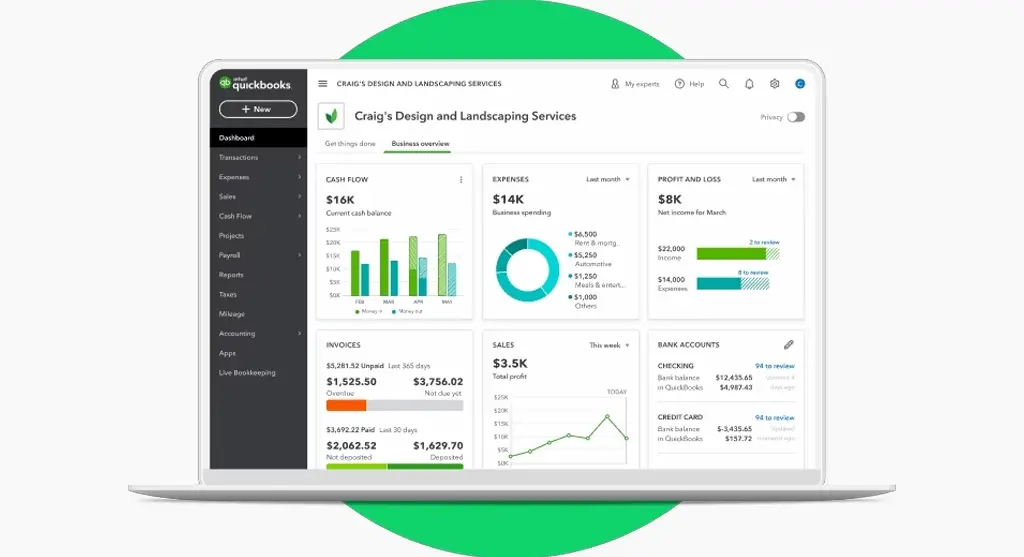Click $5,250 Automotive legend entry

(590, 259)
